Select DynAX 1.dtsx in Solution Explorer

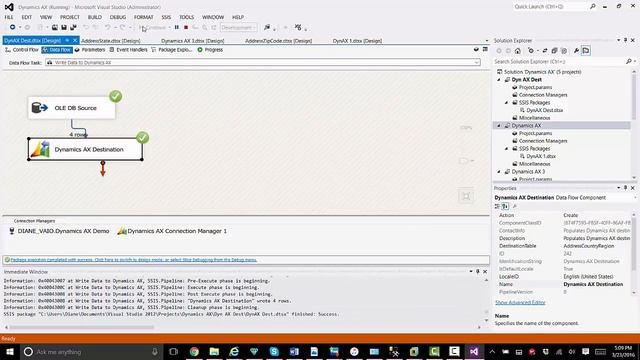pyautogui.click(x=540, y=156)
